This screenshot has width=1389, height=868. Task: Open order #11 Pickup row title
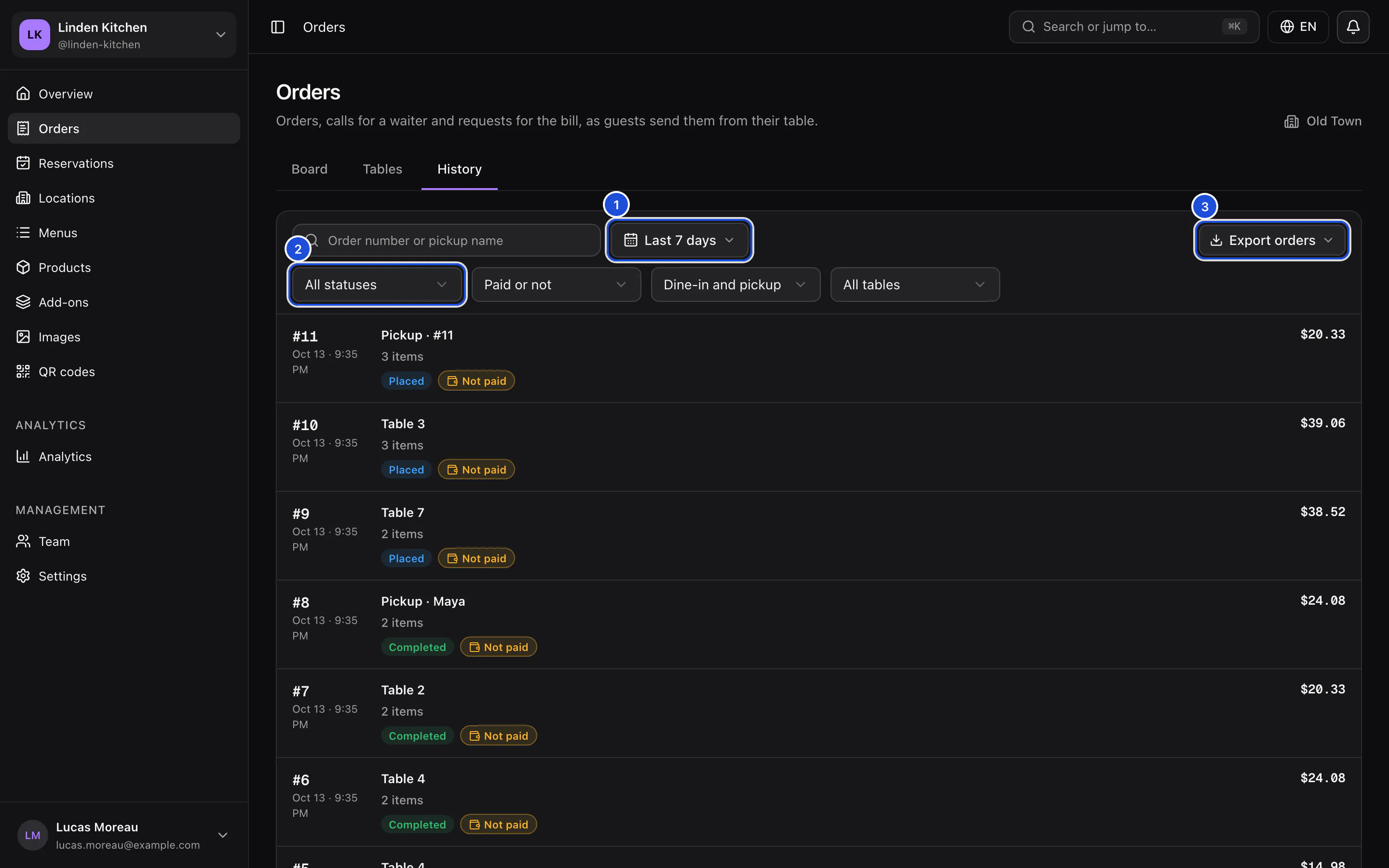[x=417, y=335]
